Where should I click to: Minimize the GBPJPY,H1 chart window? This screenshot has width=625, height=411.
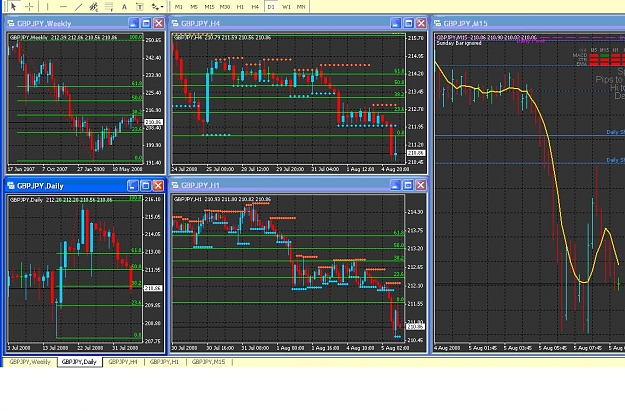pyautogui.click(x=395, y=185)
